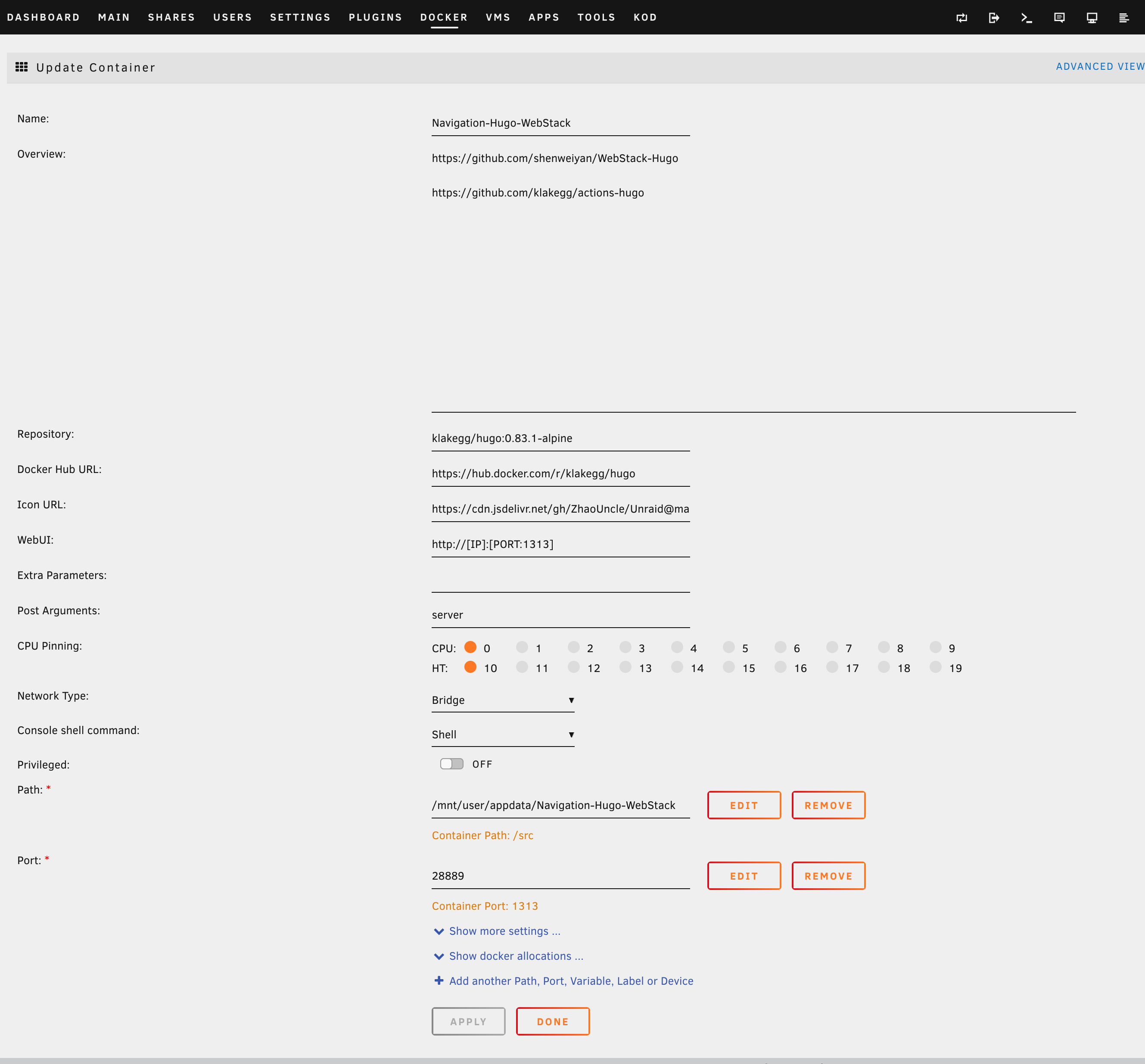Open the Console shell command dropdown
The height and width of the screenshot is (1064, 1145).
pyautogui.click(x=503, y=734)
